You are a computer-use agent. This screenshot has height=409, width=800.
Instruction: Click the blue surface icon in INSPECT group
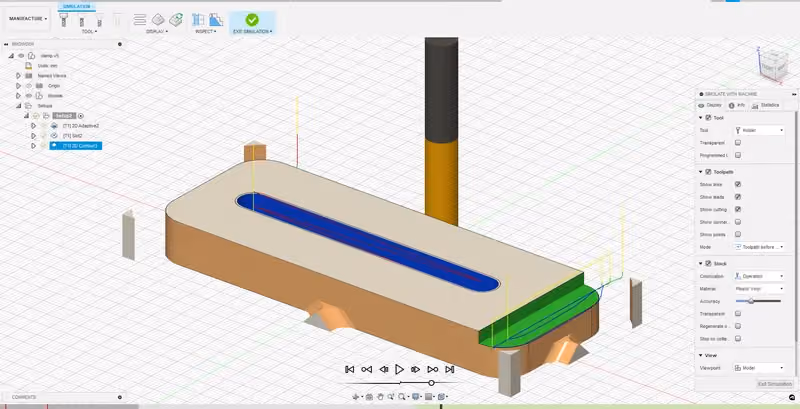(216, 20)
